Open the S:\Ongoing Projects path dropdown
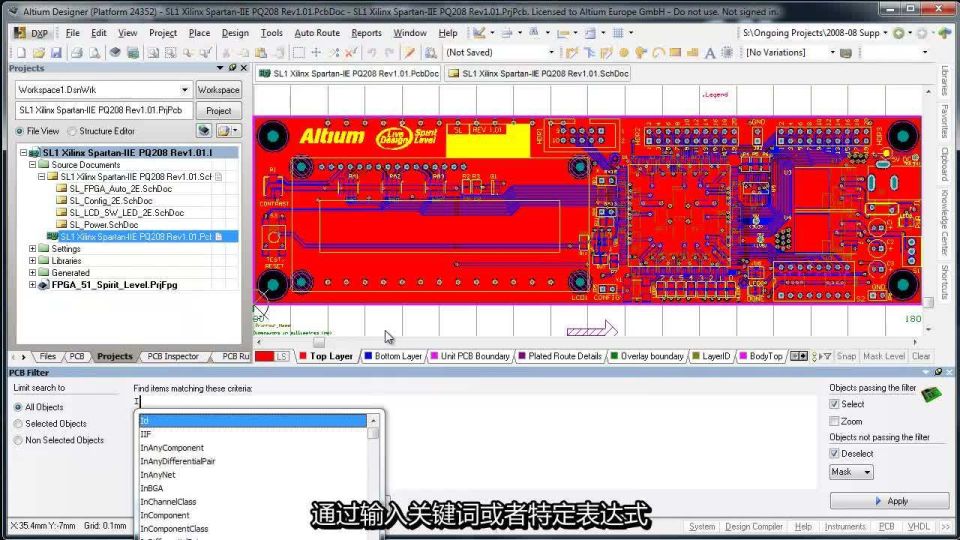Screen dimensions: 960x540 pyautogui.click(x=885, y=33)
